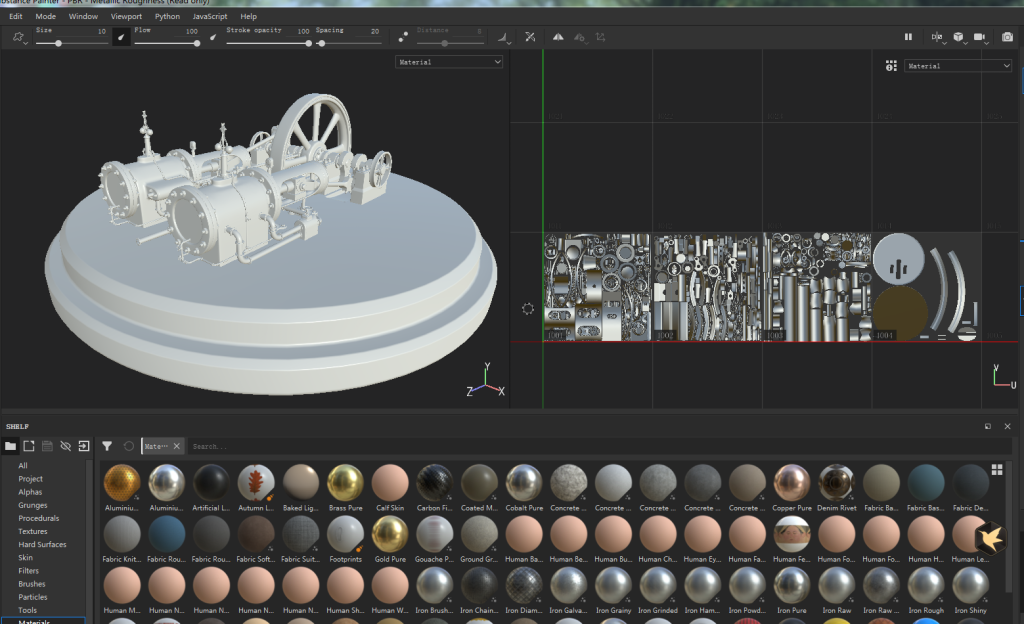Select the Particles shelf category
Screen dimensions: 1024x624
(x=33, y=597)
